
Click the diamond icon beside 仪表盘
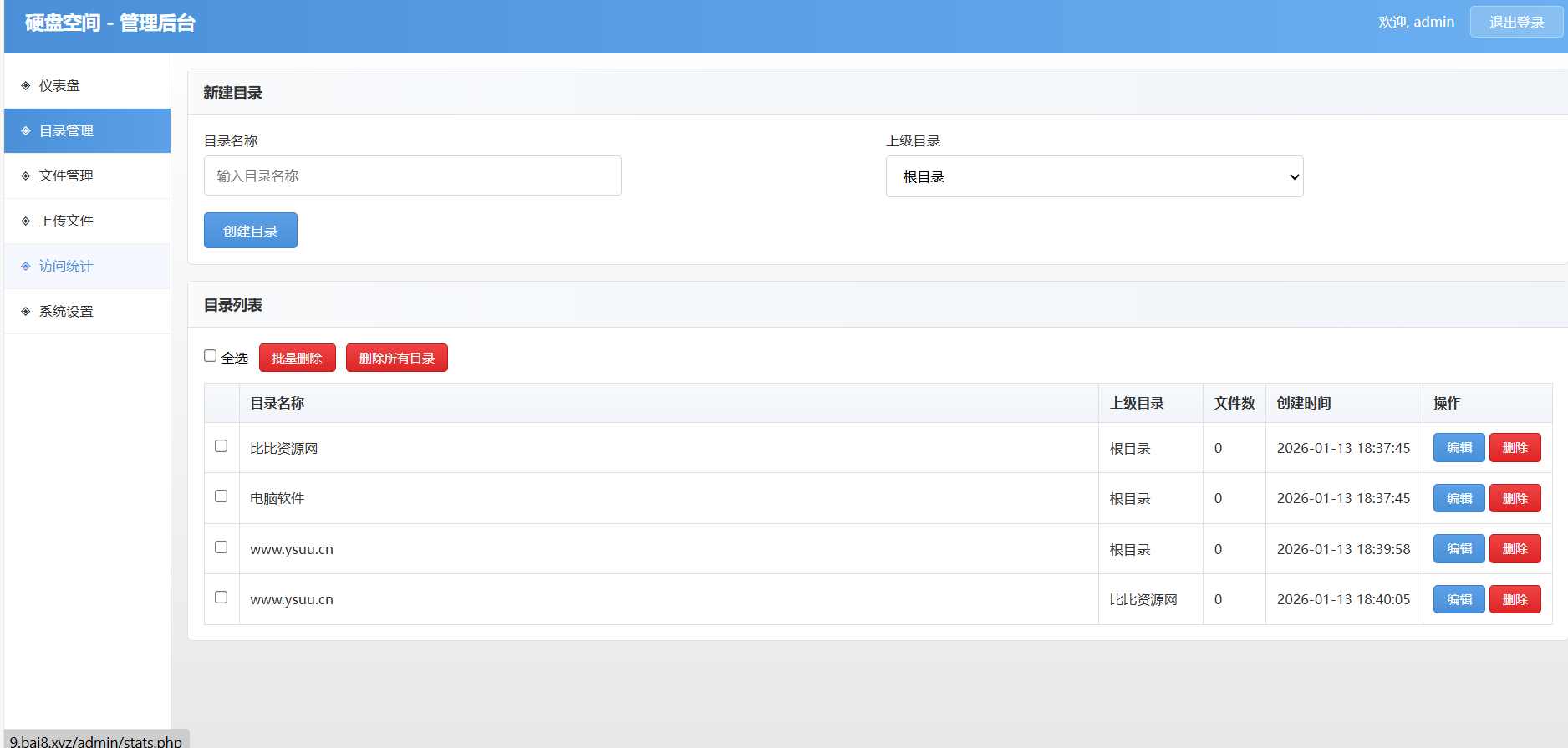(x=26, y=86)
